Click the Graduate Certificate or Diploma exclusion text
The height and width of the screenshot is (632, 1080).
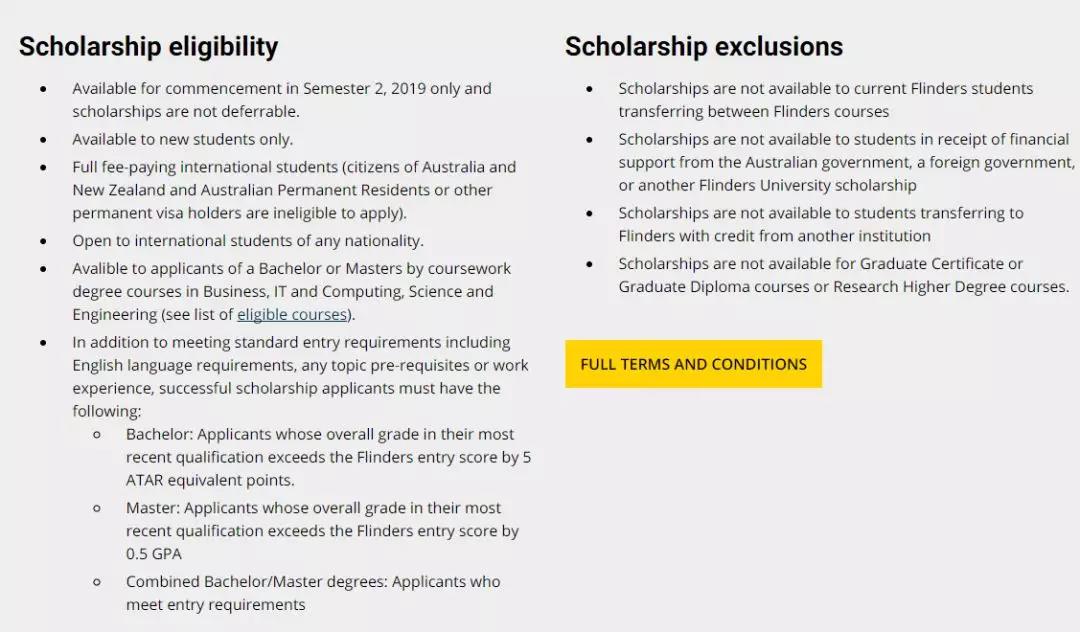pos(844,275)
